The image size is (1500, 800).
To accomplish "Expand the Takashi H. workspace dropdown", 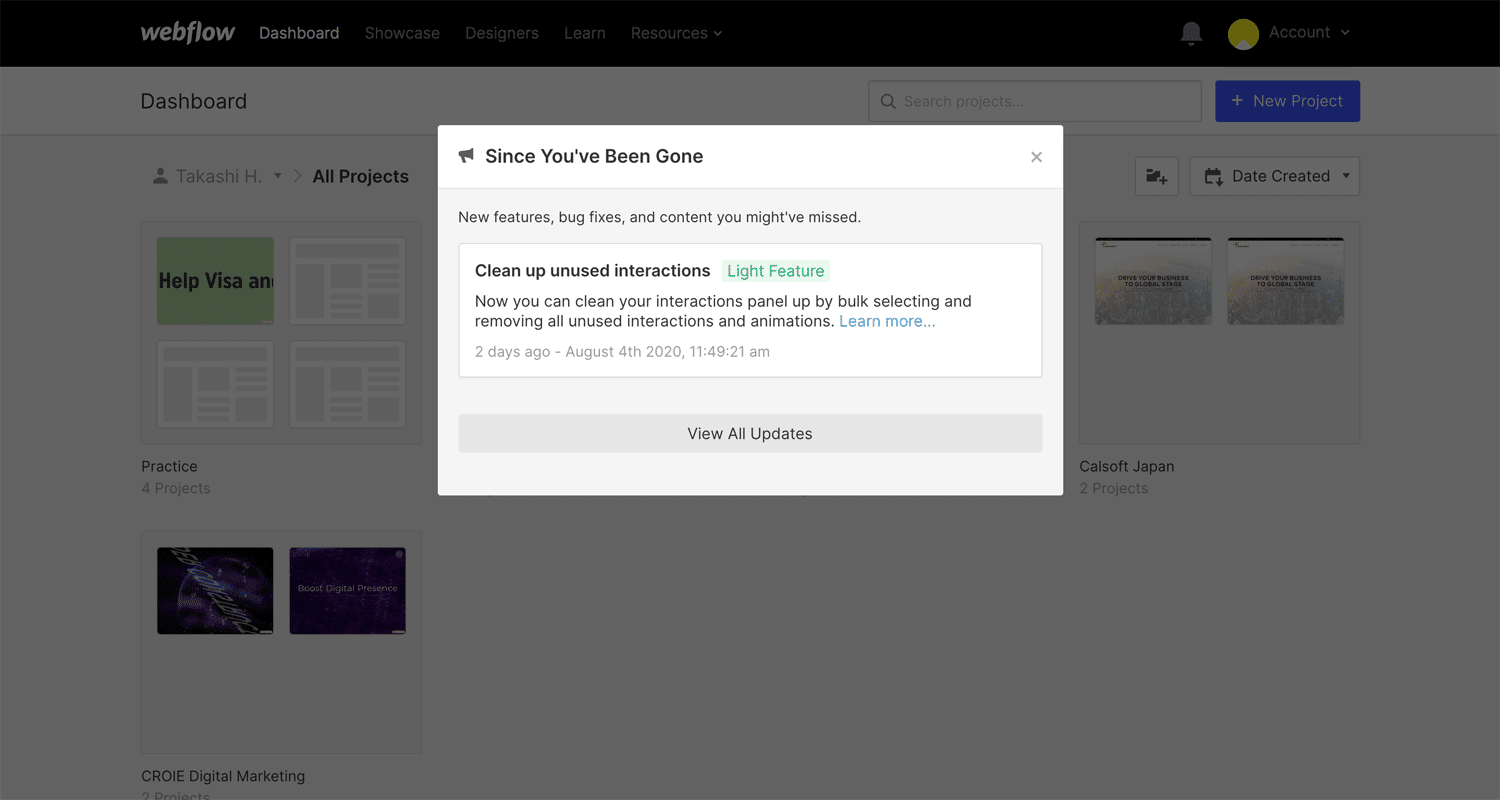I will [278, 176].
